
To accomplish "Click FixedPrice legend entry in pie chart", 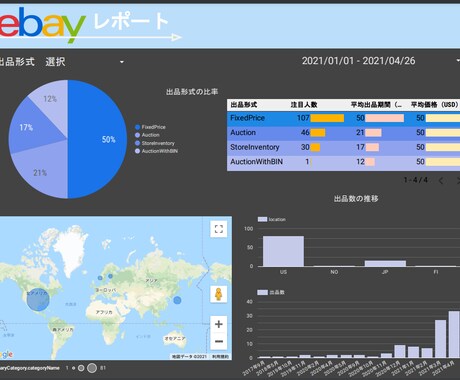I will coord(150,127).
